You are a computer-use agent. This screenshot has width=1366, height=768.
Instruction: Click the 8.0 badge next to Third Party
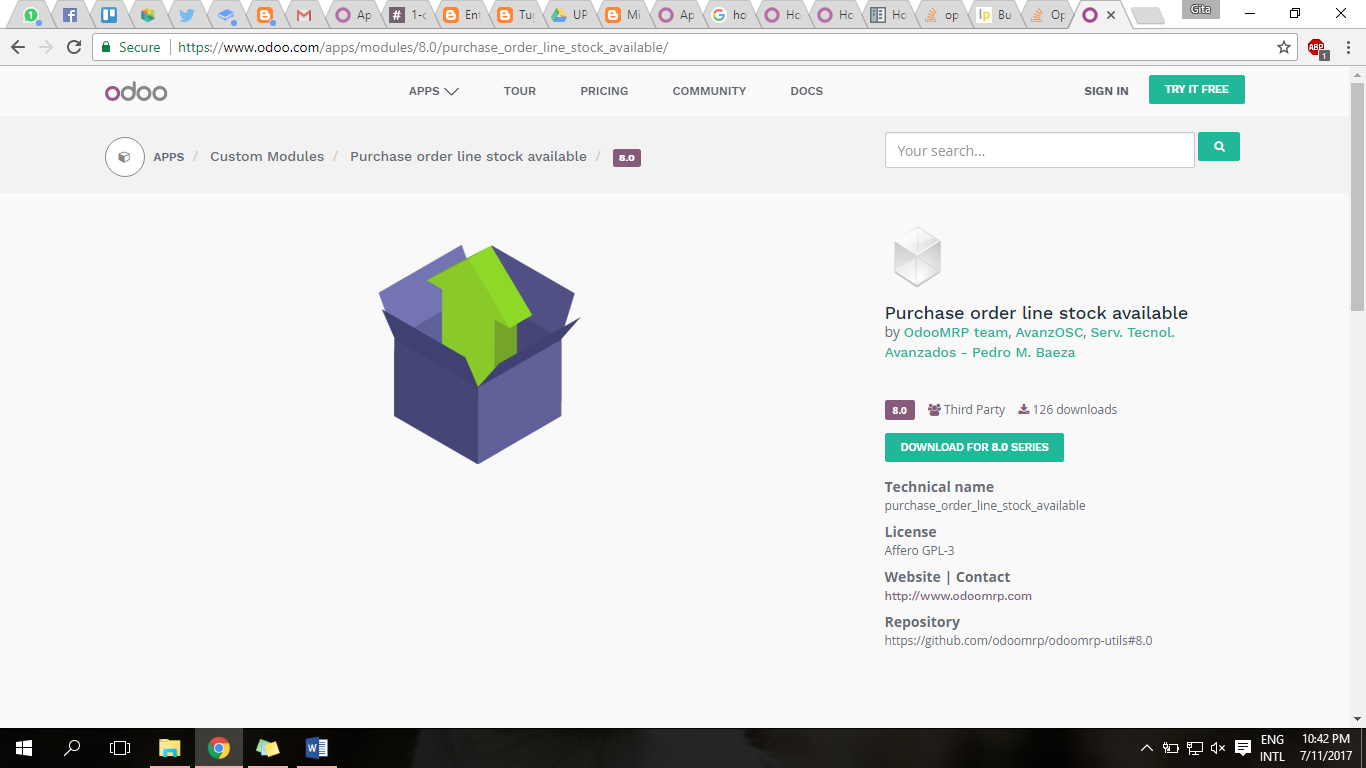[899, 410]
